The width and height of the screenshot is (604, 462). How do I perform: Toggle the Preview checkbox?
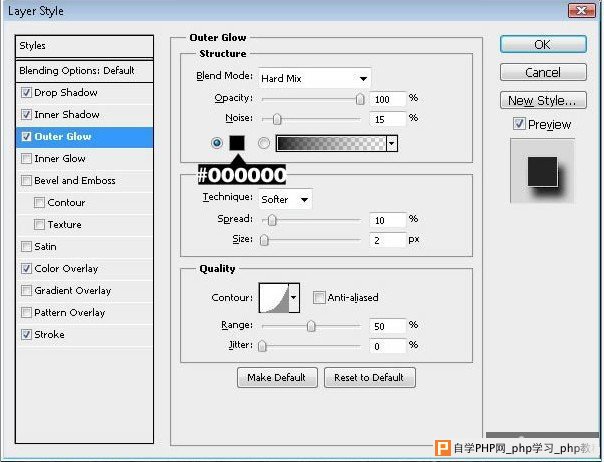(x=519, y=124)
